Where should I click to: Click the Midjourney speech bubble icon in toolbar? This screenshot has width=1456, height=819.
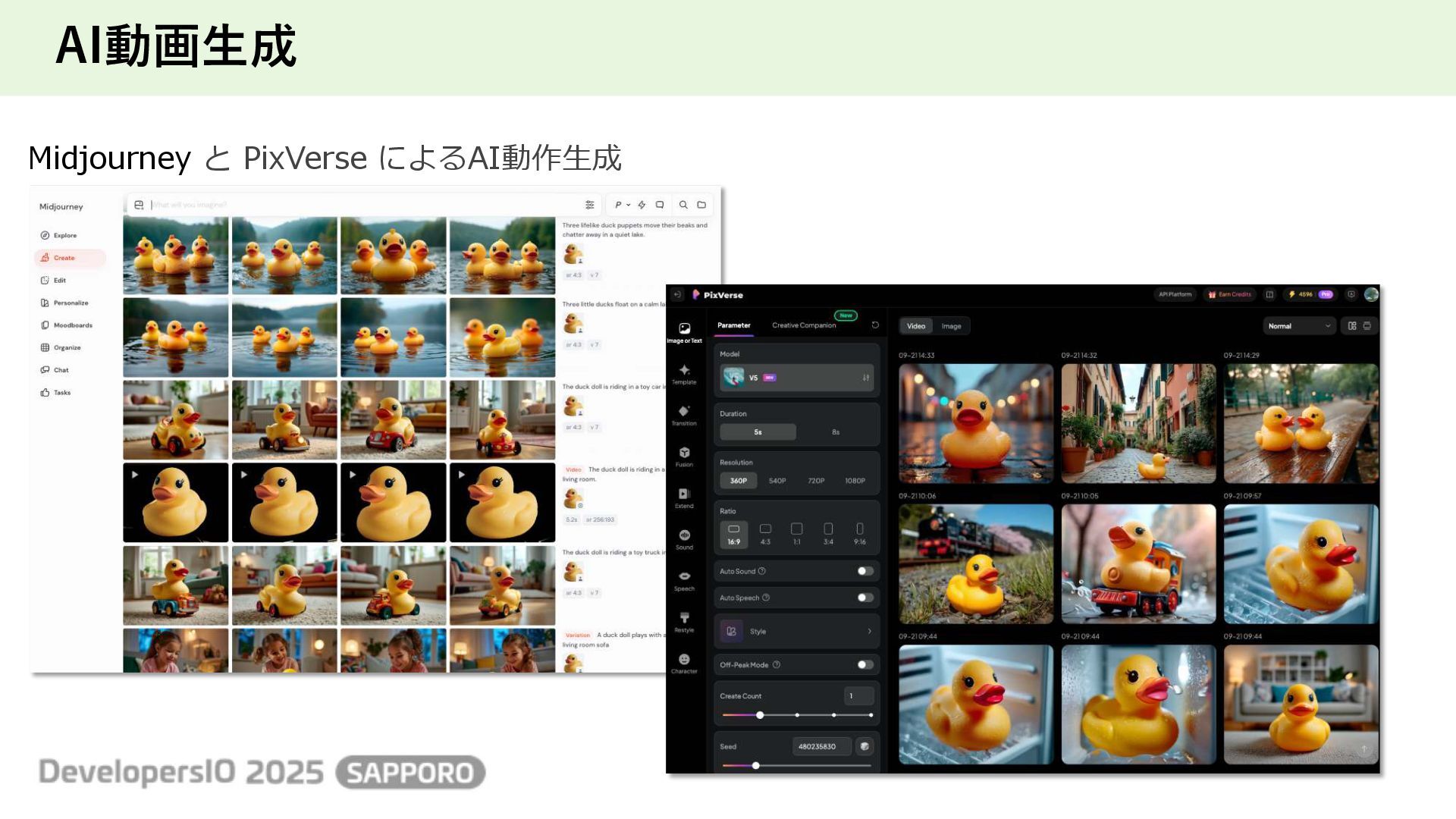pos(660,205)
